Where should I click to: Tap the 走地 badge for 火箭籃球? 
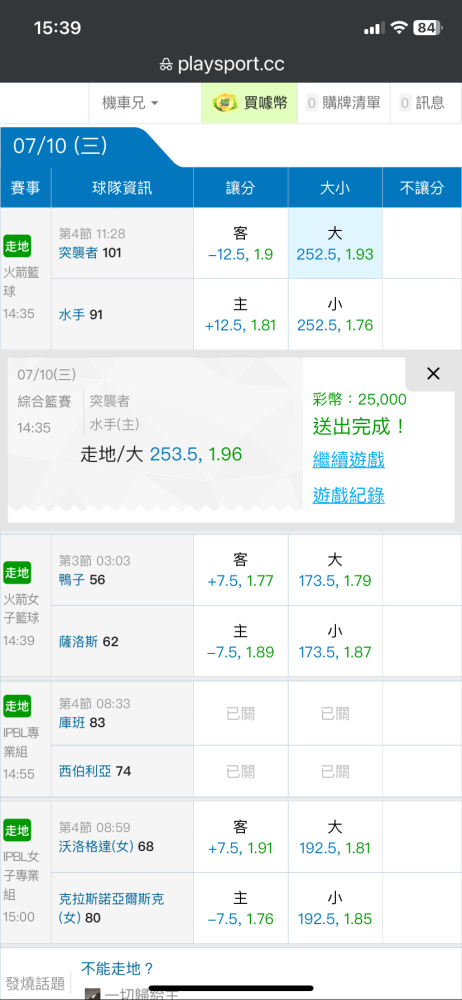(x=17, y=246)
